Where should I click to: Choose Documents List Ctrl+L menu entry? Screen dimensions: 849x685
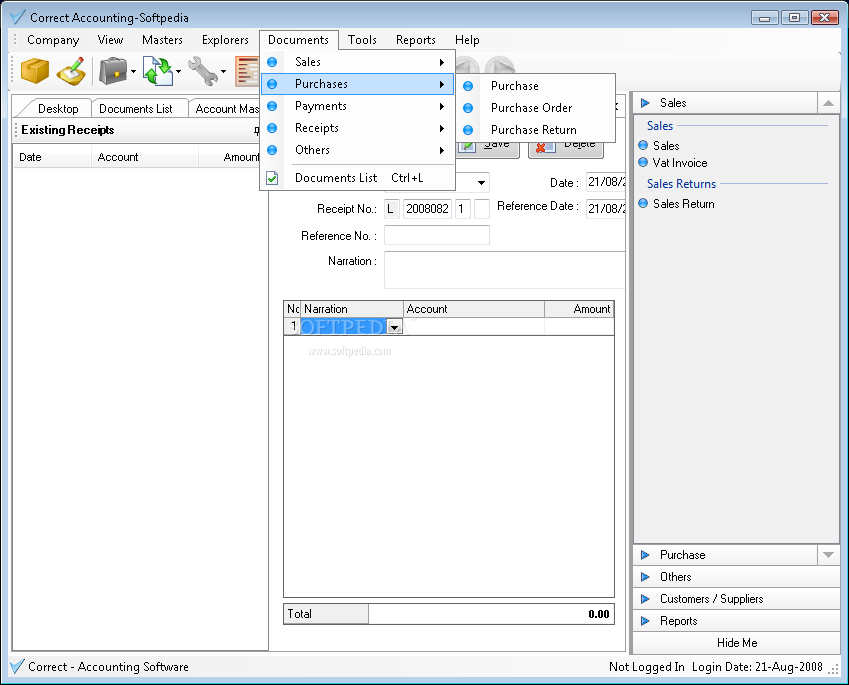(357, 178)
